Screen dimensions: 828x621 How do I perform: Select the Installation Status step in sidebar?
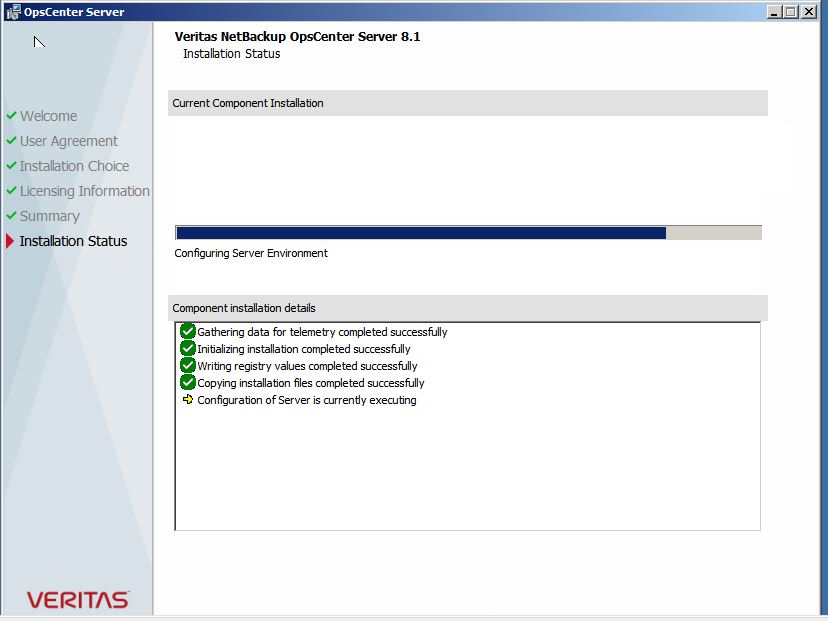(x=74, y=241)
